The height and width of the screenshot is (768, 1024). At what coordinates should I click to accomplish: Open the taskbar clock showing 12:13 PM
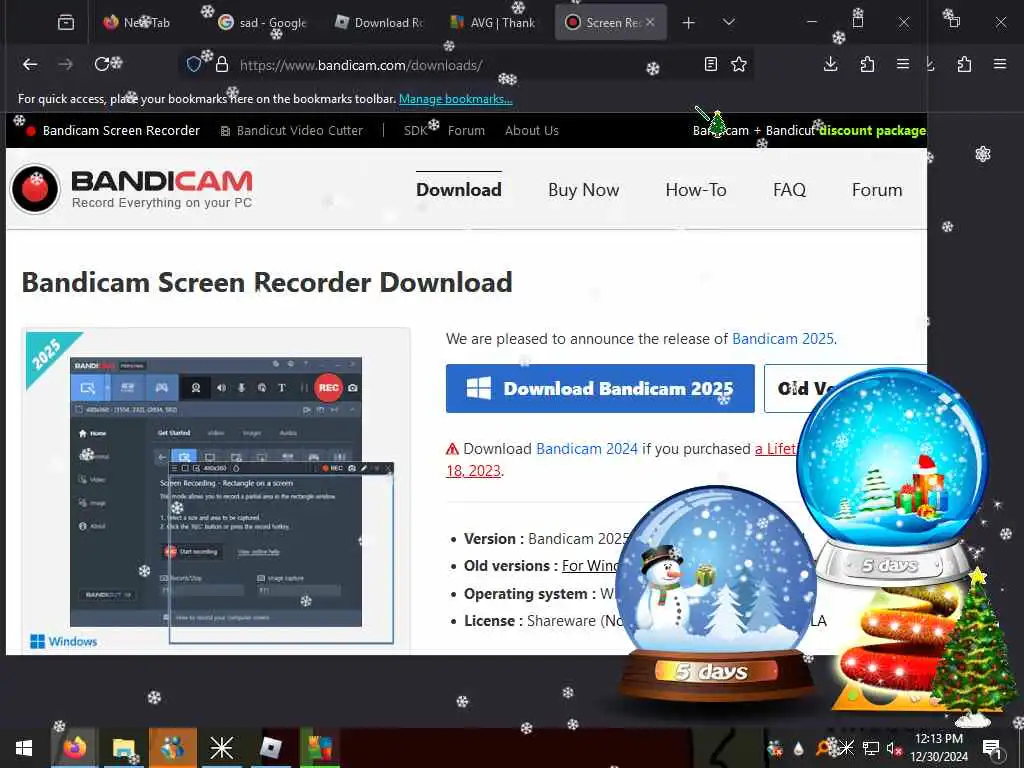point(939,748)
